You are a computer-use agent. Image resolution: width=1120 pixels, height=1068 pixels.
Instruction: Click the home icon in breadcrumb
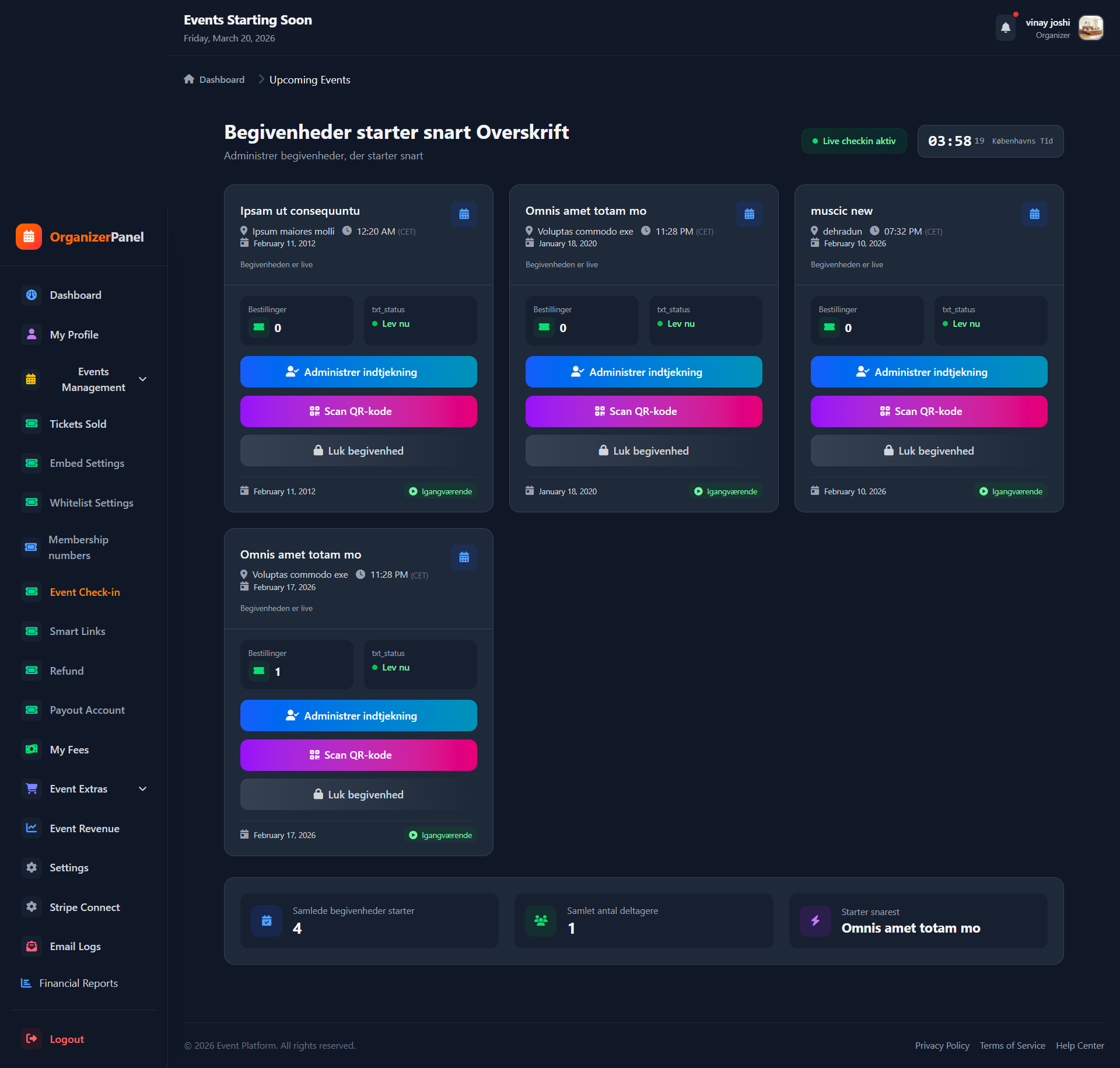[x=189, y=79]
